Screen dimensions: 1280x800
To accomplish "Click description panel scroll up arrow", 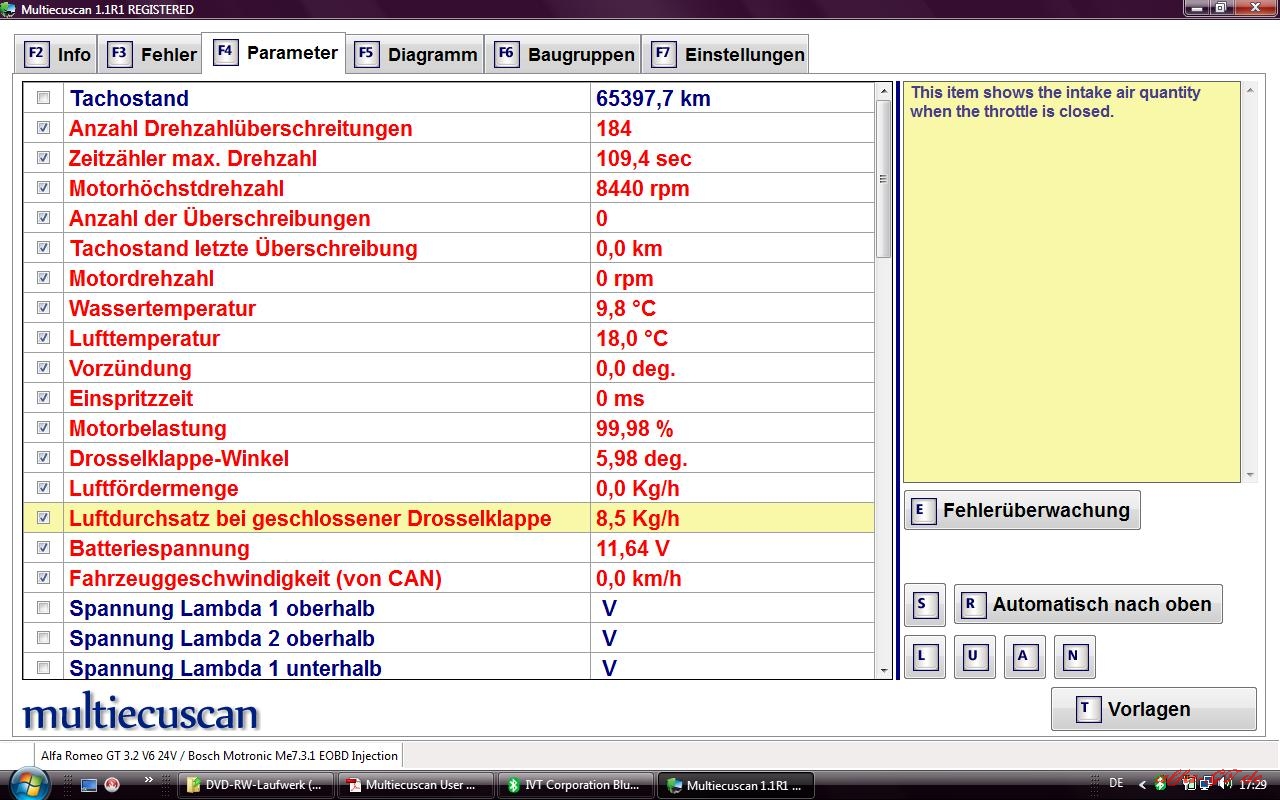I will pyautogui.click(x=1250, y=90).
